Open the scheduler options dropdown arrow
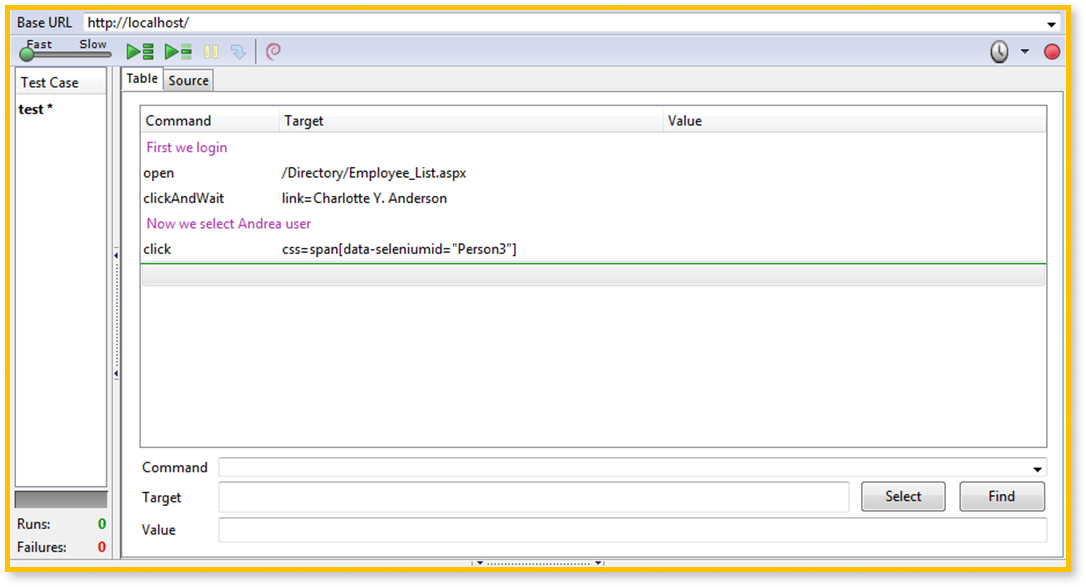The width and height of the screenshot is (1086, 587). click(x=1025, y=51)
